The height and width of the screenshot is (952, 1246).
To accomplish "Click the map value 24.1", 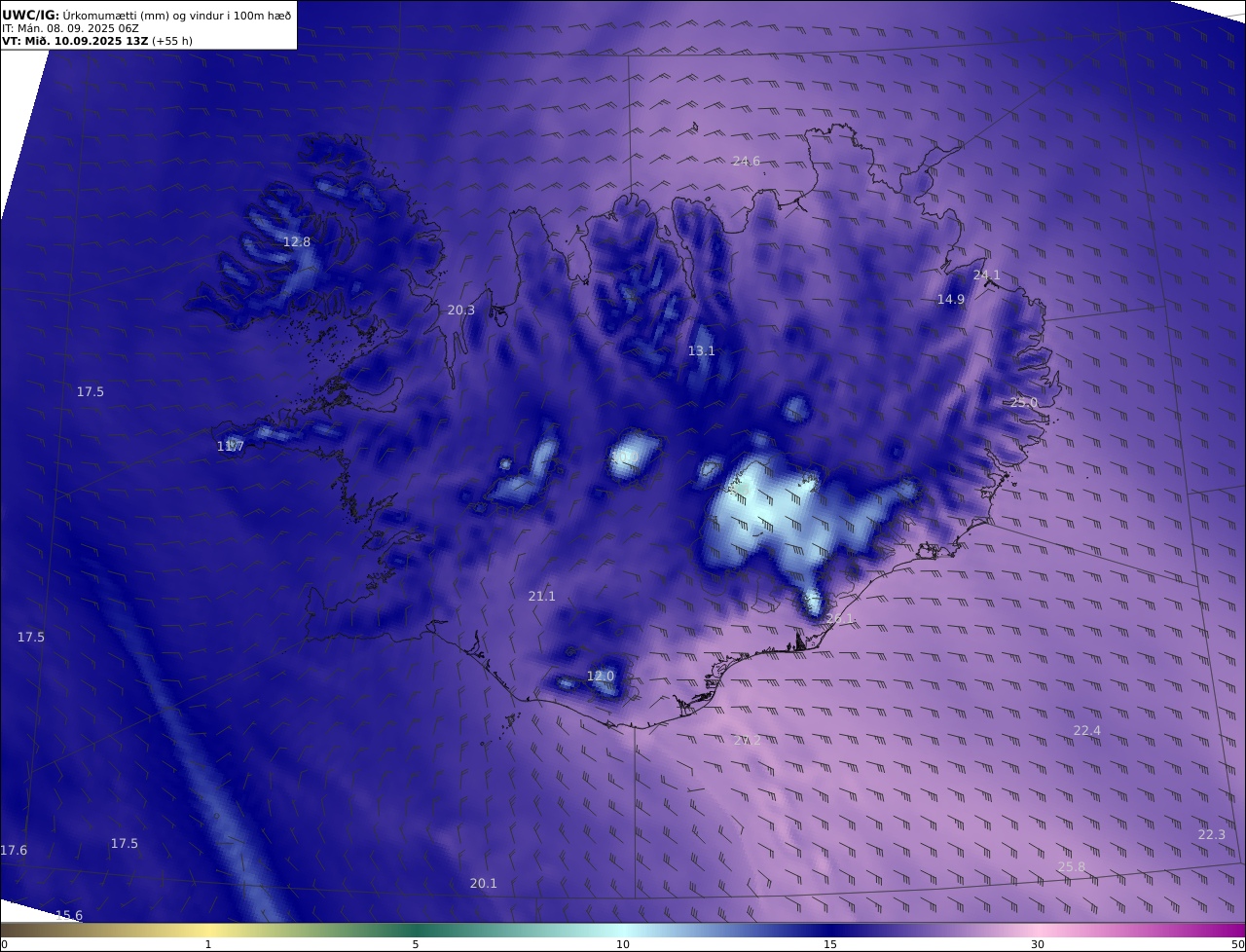I will click(x=986, y=275).
